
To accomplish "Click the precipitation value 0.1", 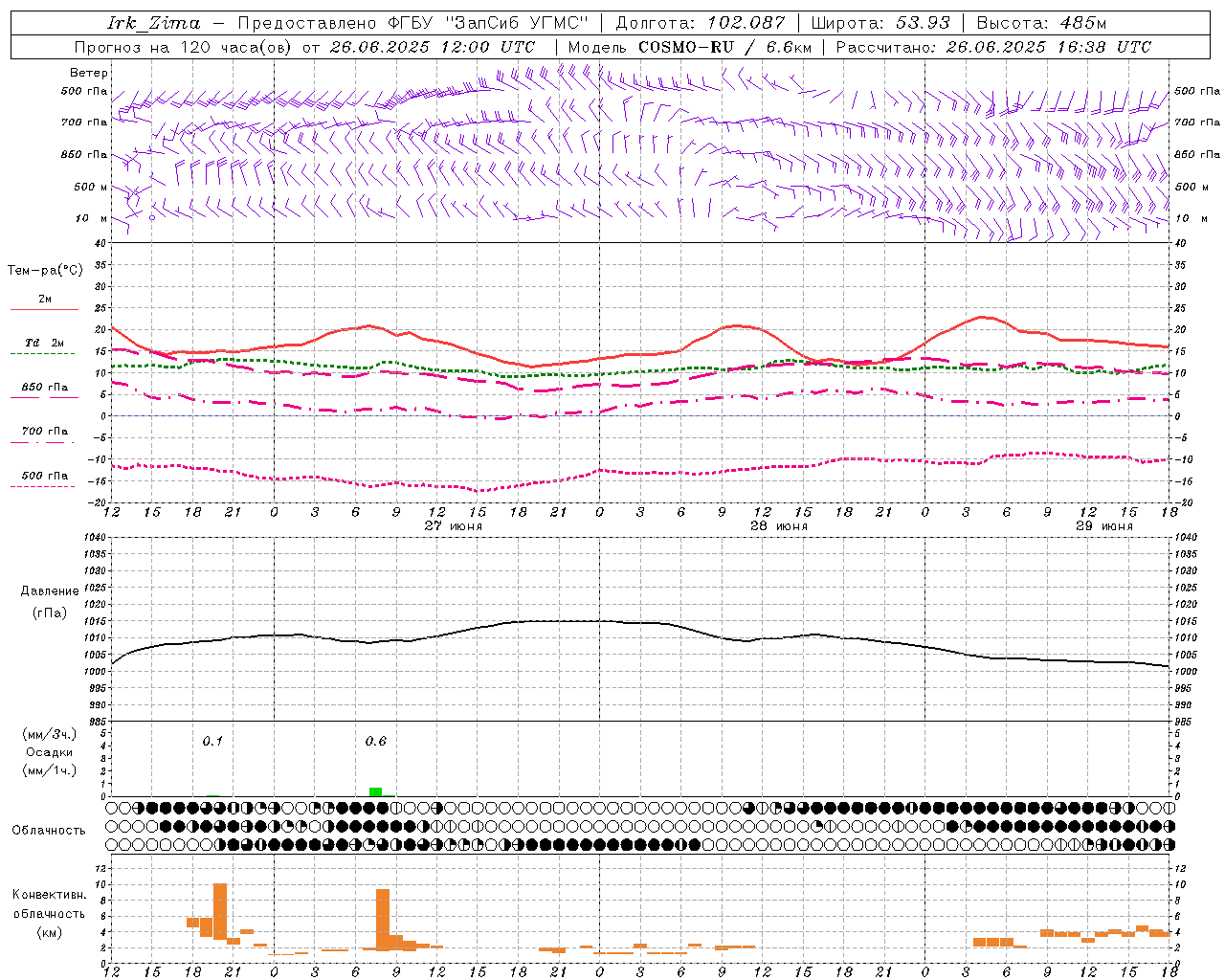I will pos(212,741).
